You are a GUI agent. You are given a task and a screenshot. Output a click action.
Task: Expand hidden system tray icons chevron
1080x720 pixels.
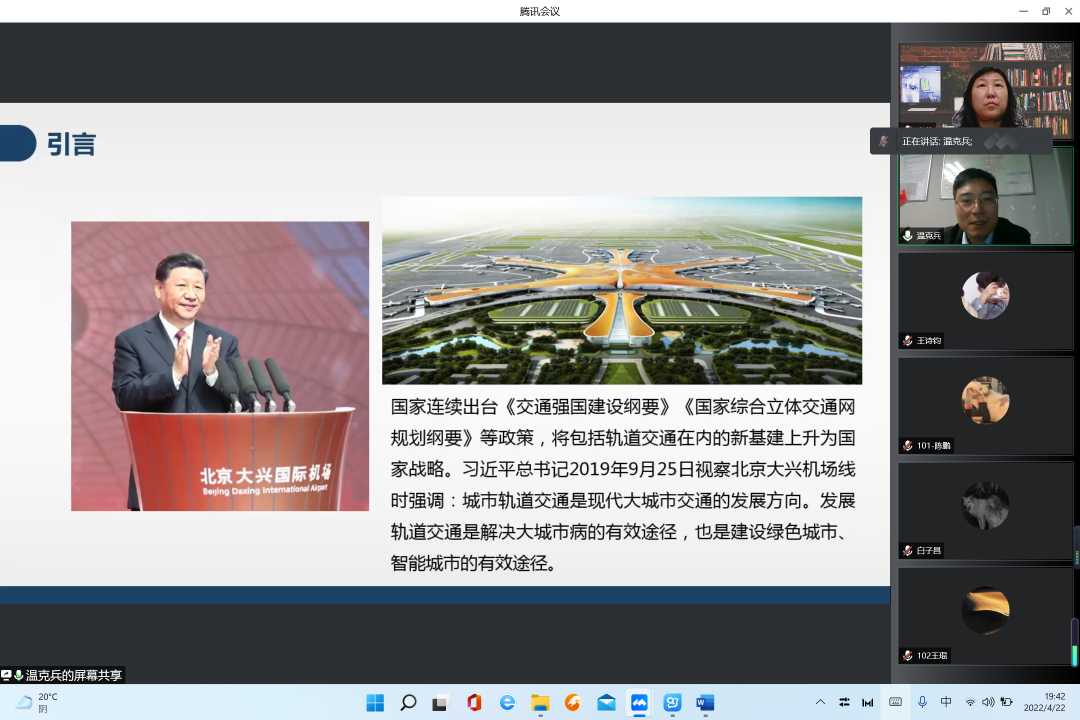tap(820, 702)
